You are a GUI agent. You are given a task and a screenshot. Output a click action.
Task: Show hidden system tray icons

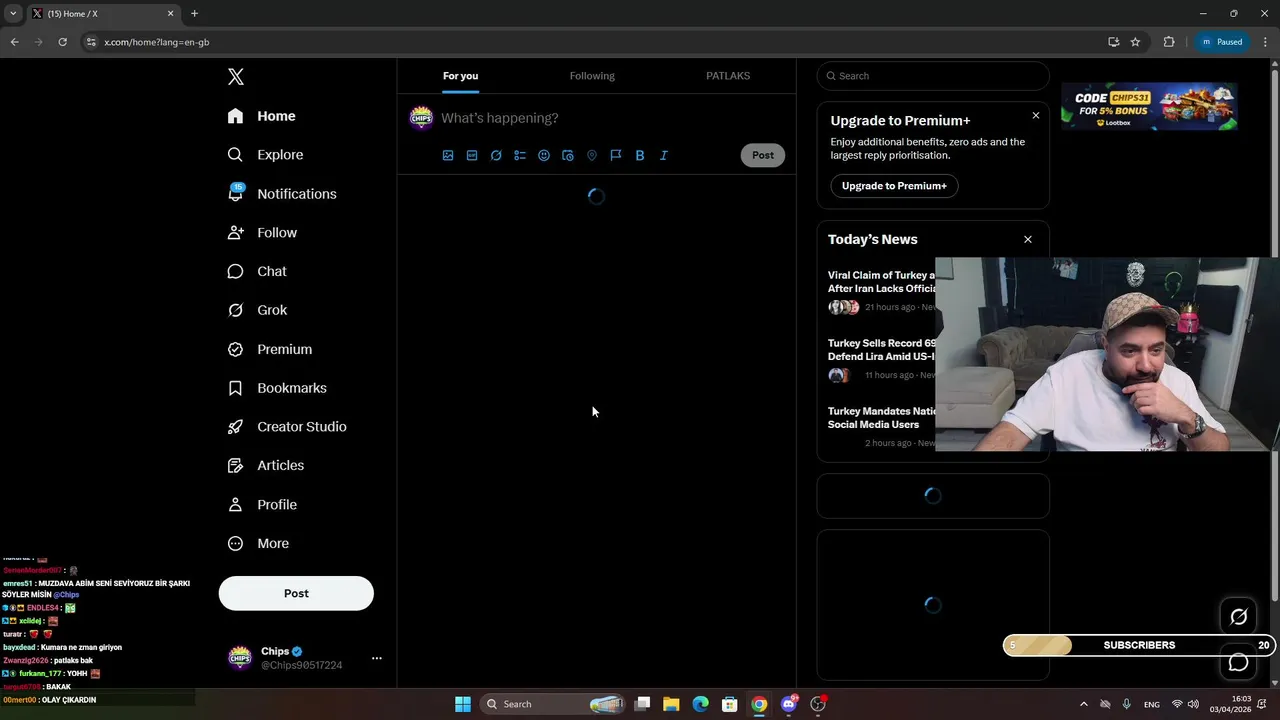1083,704
